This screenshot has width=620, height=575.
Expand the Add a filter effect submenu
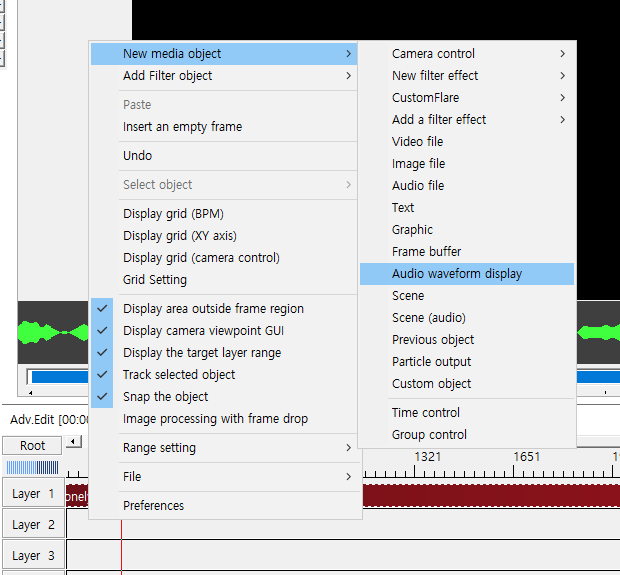(467, 120)
